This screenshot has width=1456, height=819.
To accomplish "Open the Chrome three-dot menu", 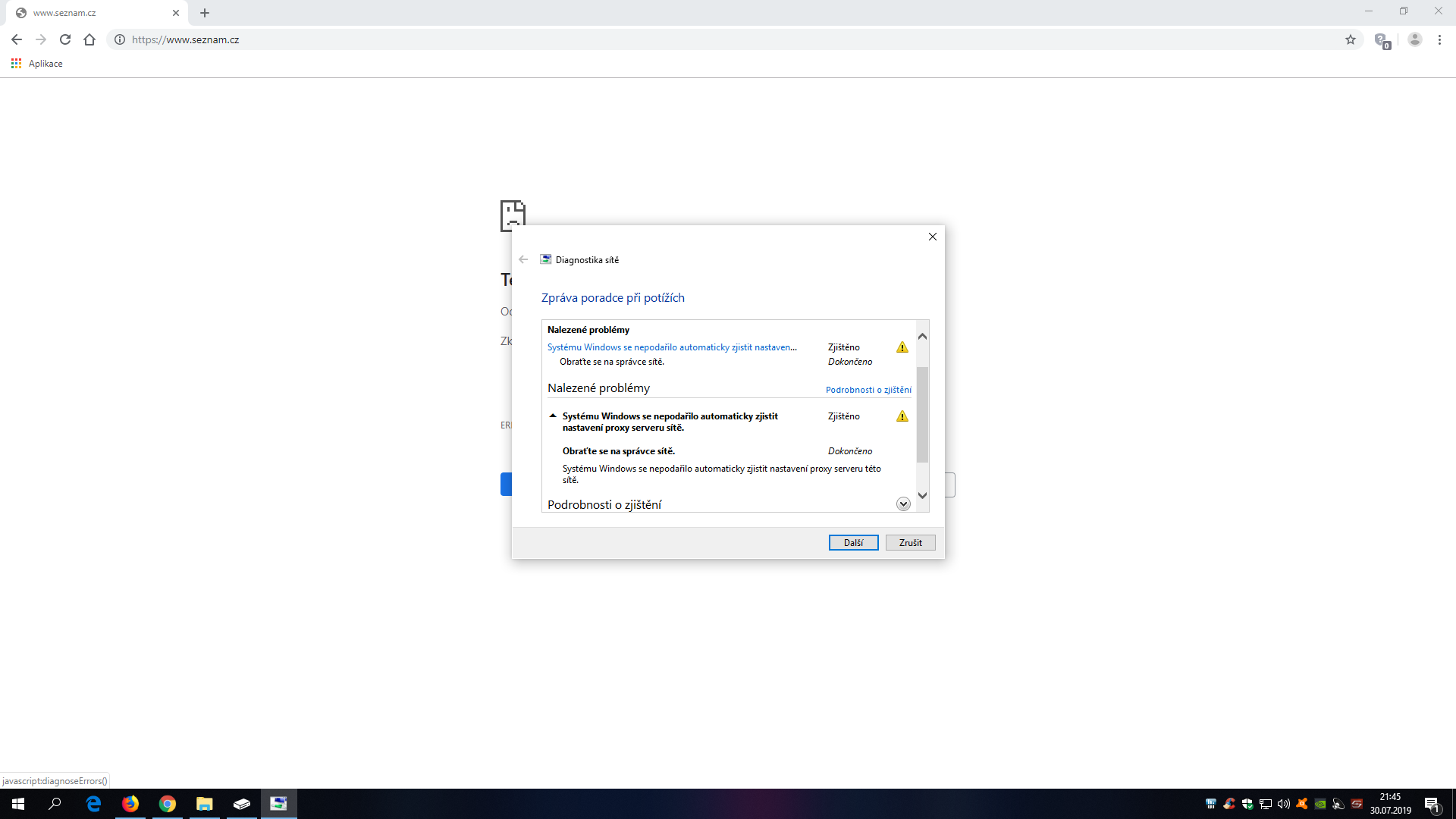I will (x=1439, y=39).
